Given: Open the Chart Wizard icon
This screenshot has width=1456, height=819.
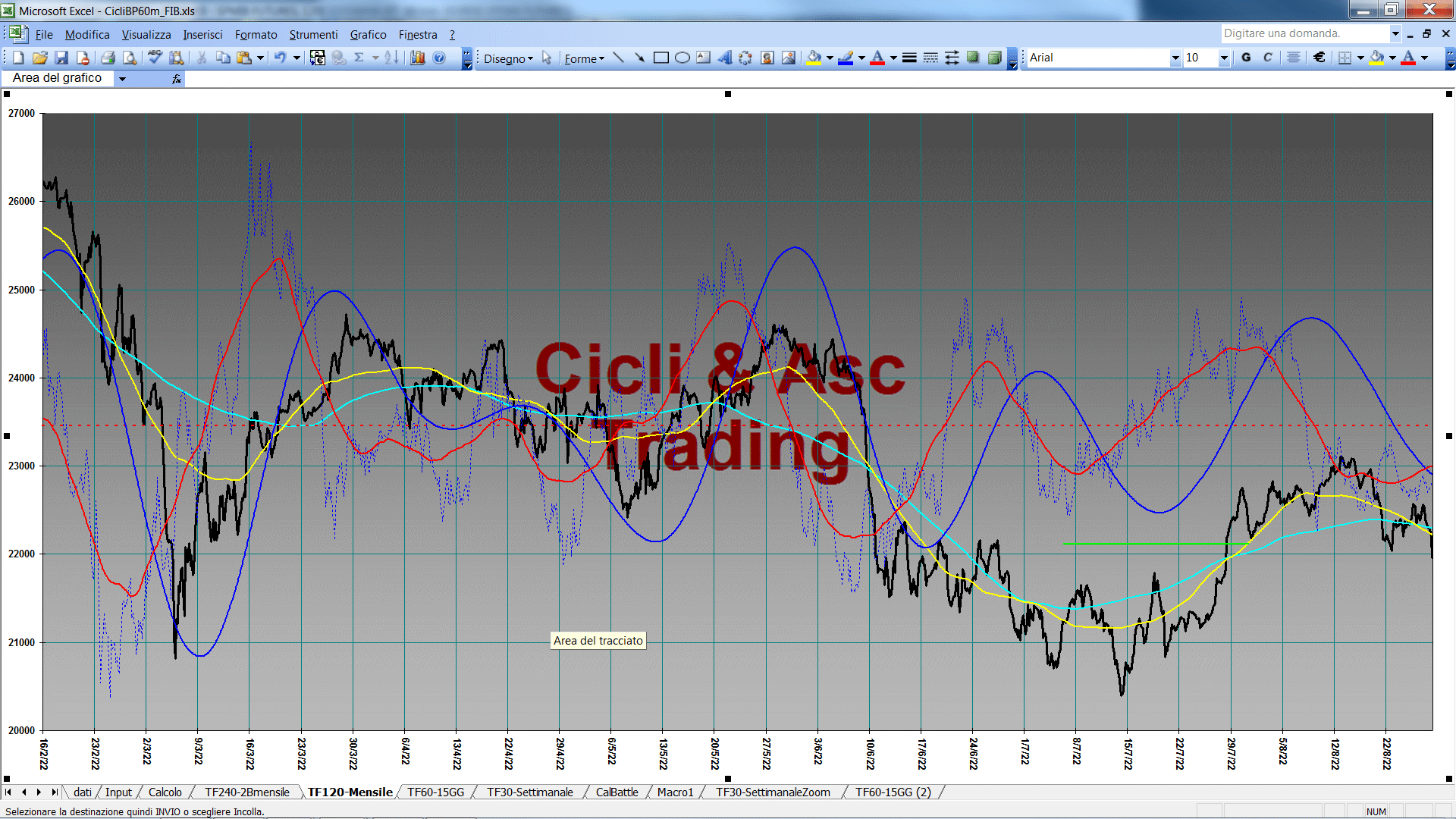Looking at the screenshot, I should pyautogui.click(x=418, y=58).
